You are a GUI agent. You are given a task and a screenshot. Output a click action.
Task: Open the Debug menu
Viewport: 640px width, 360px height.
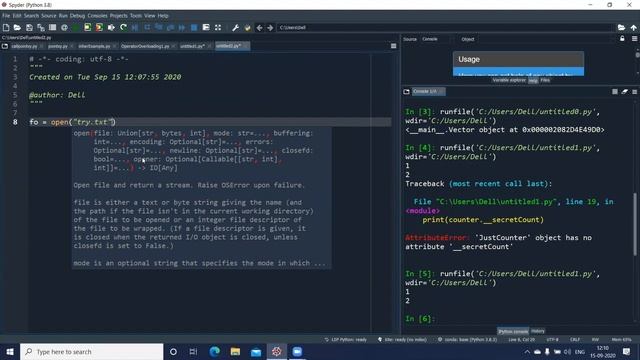tap(77, 16)
